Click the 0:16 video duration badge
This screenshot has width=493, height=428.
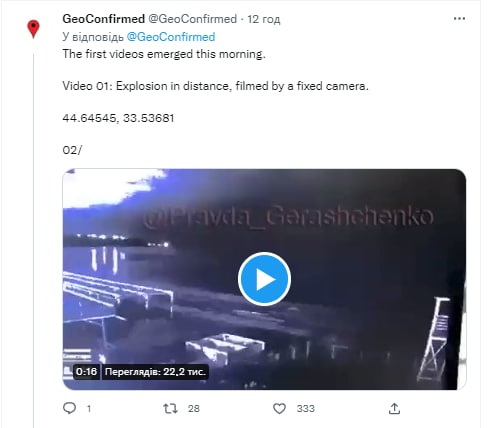(x=86, y=371)
